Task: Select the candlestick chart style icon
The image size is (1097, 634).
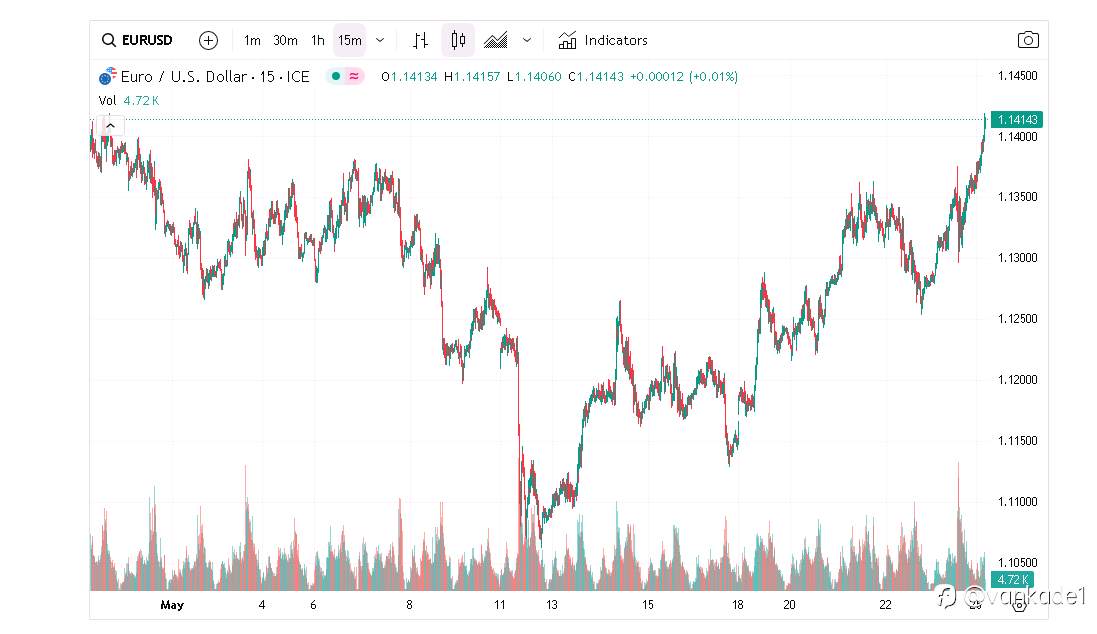Action: pos(458,40)
